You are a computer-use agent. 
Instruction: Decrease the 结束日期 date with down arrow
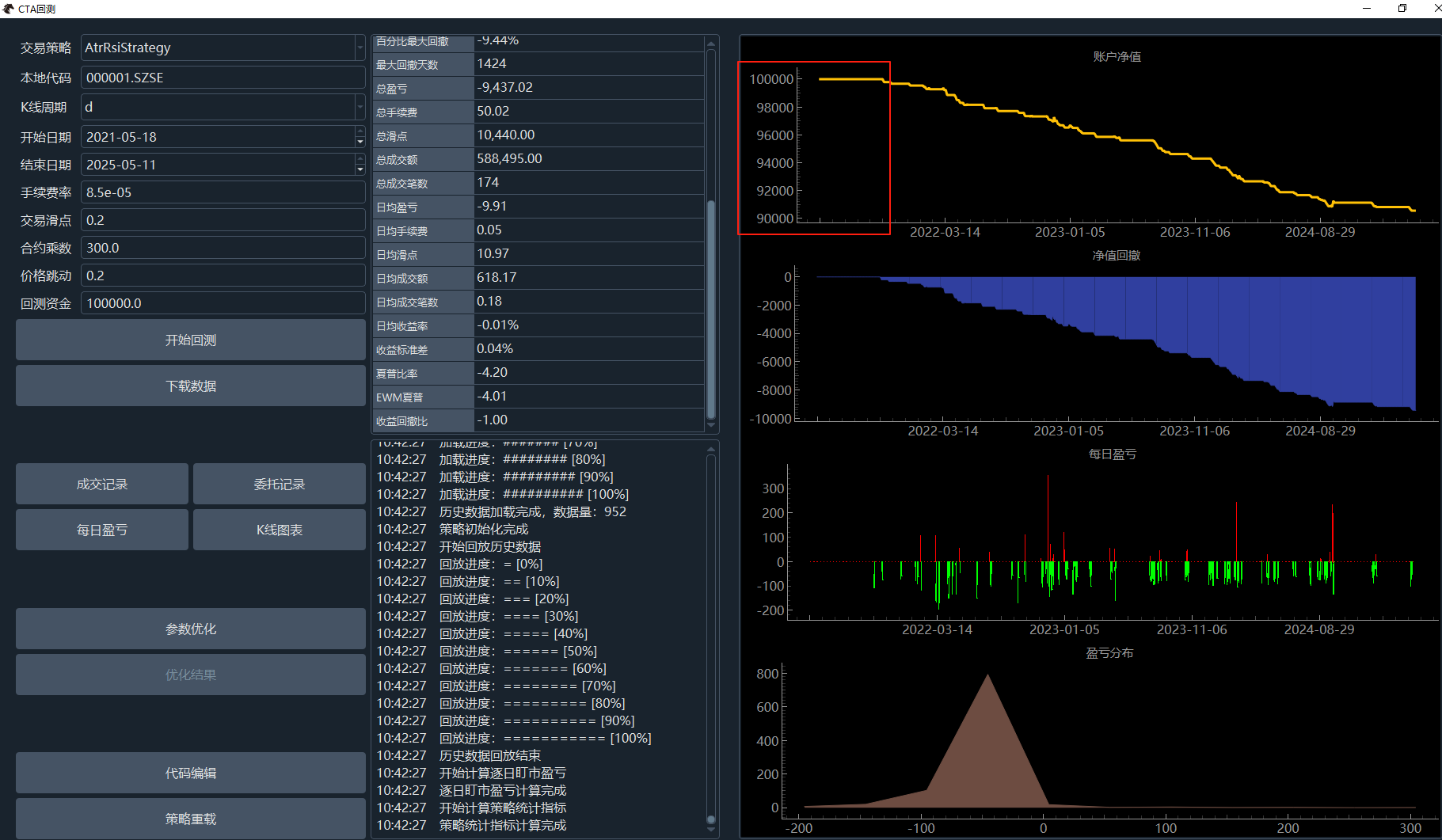360,170
